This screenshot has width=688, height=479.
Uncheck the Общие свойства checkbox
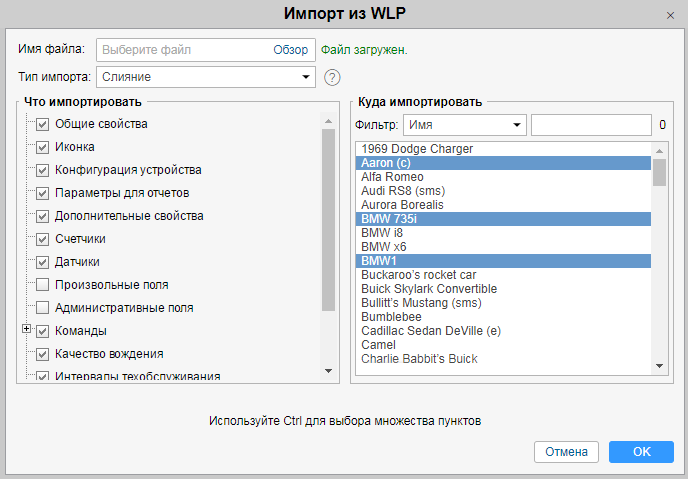tap(42, 124)
